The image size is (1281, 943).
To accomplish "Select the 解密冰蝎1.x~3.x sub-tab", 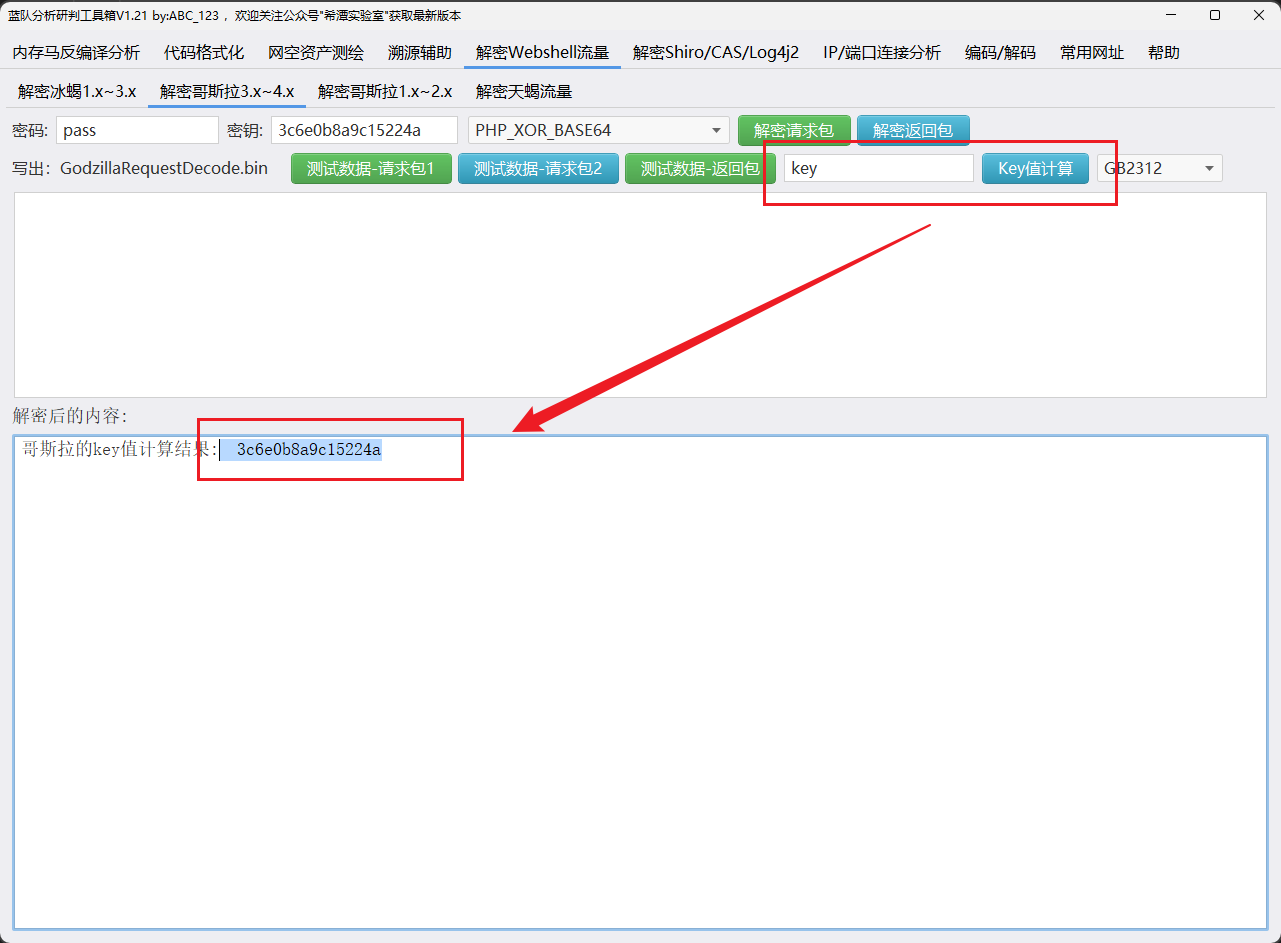I will click(77, 91).
